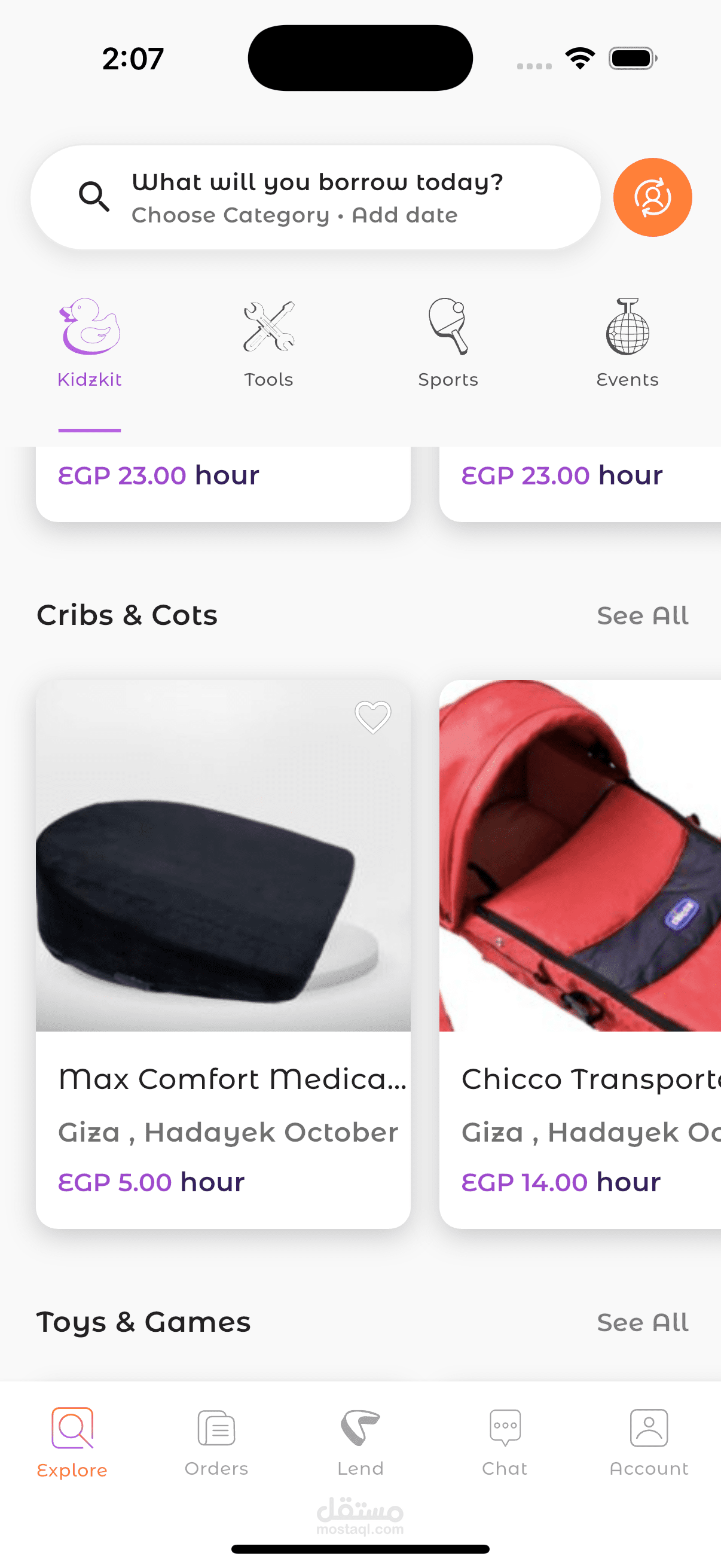Tap the "What will you borrow today?" search field

tap(315, 197)
